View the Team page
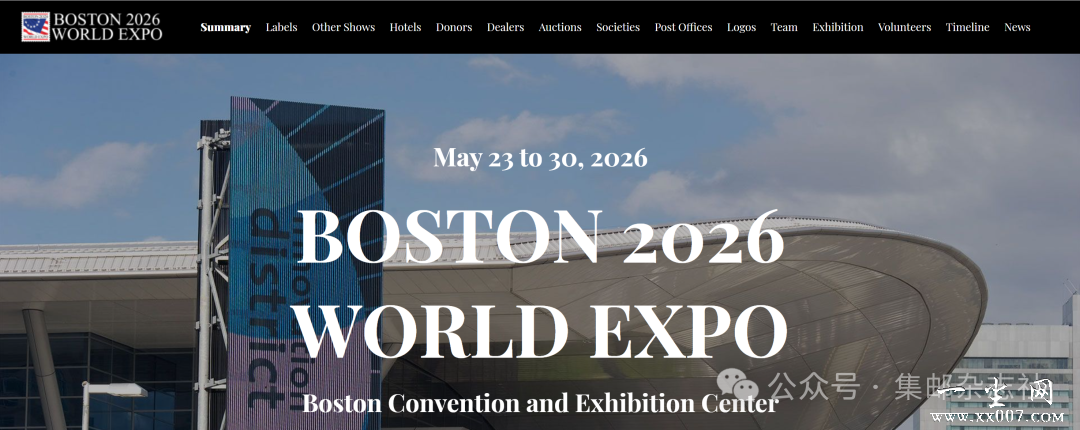1080x430 pixels. pyautogui.click(x=784, y=27)
